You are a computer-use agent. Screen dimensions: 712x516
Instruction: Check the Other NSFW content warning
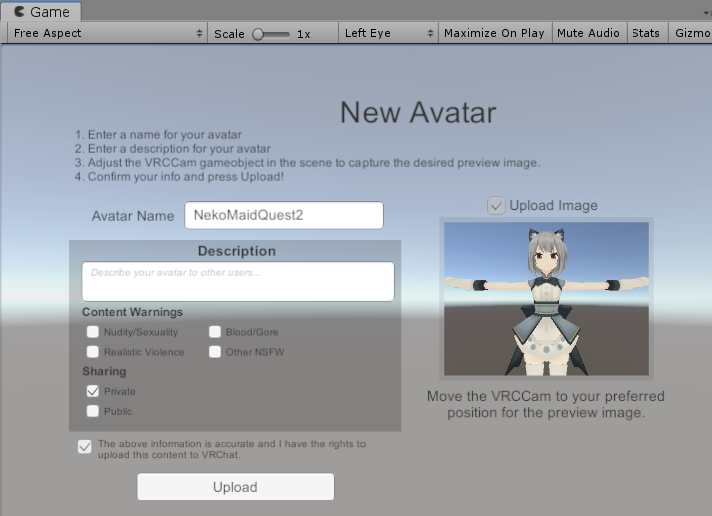215,352
